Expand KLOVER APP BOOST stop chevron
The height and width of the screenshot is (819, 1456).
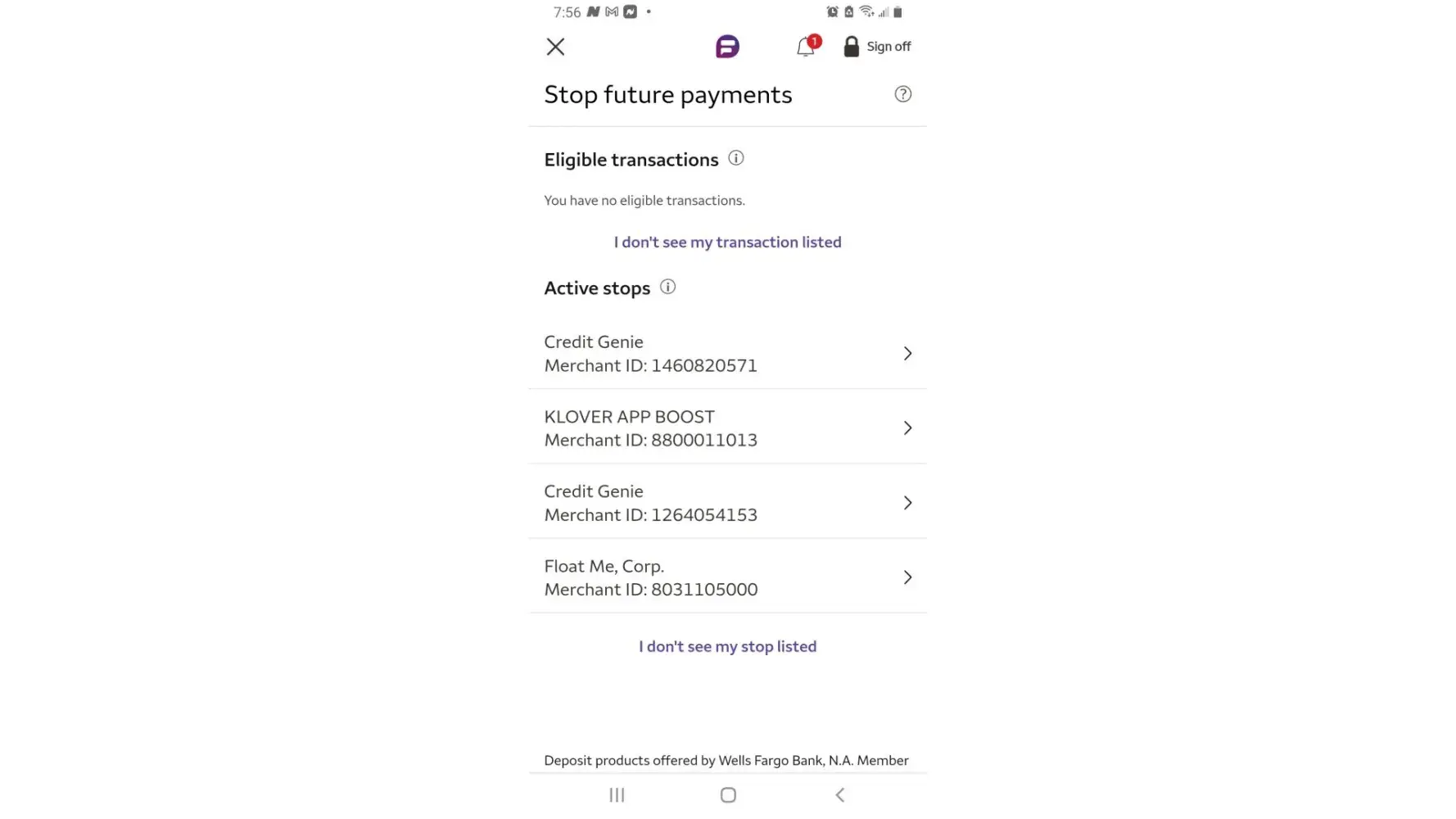pos(907,428)
